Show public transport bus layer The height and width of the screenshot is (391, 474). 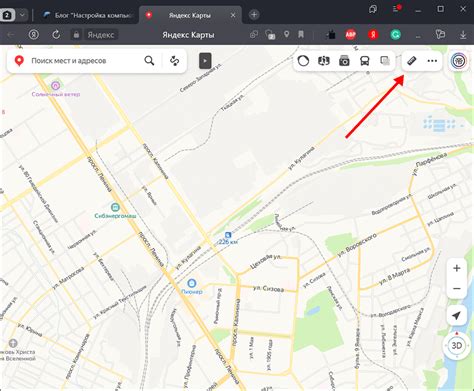click(x=365, y=61)
